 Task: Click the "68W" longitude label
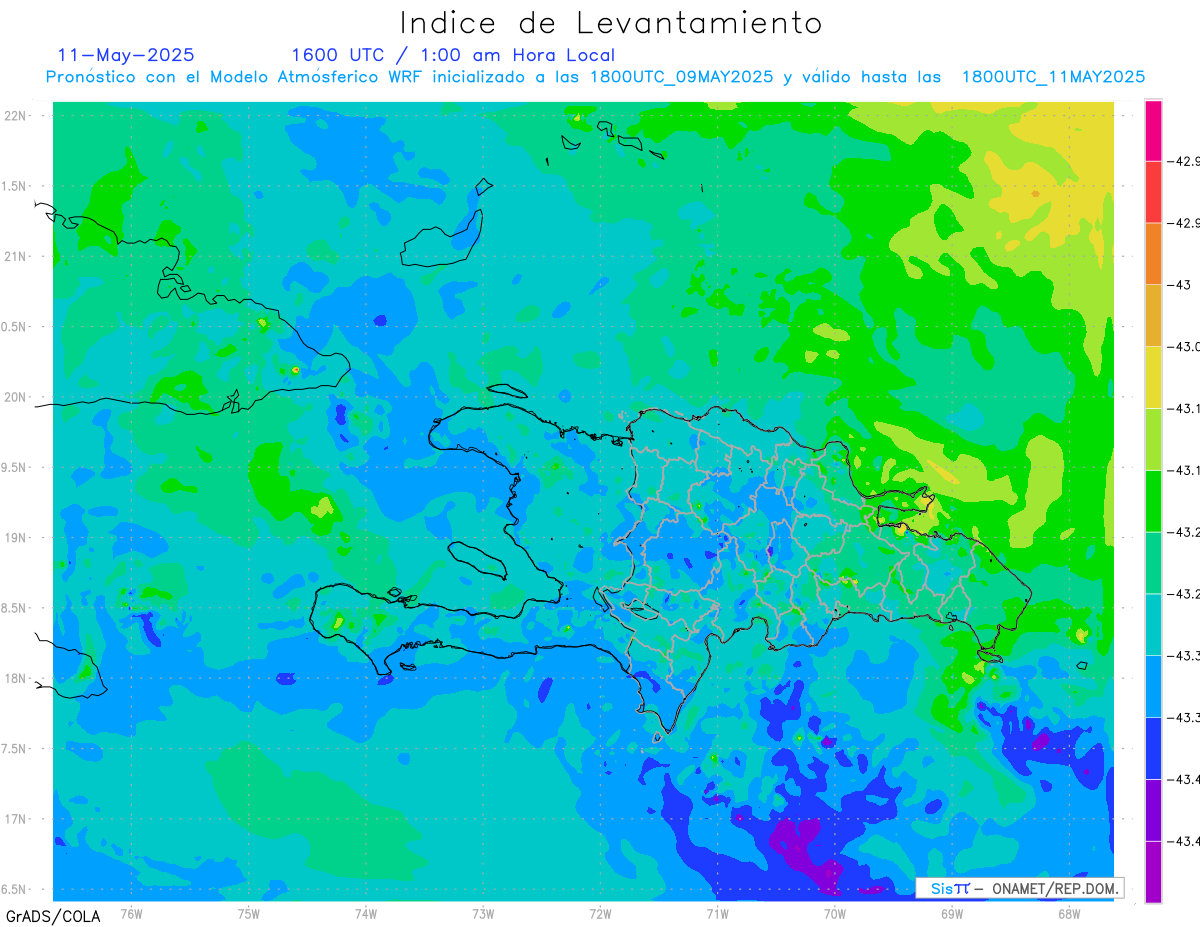tap(1068, 913)
